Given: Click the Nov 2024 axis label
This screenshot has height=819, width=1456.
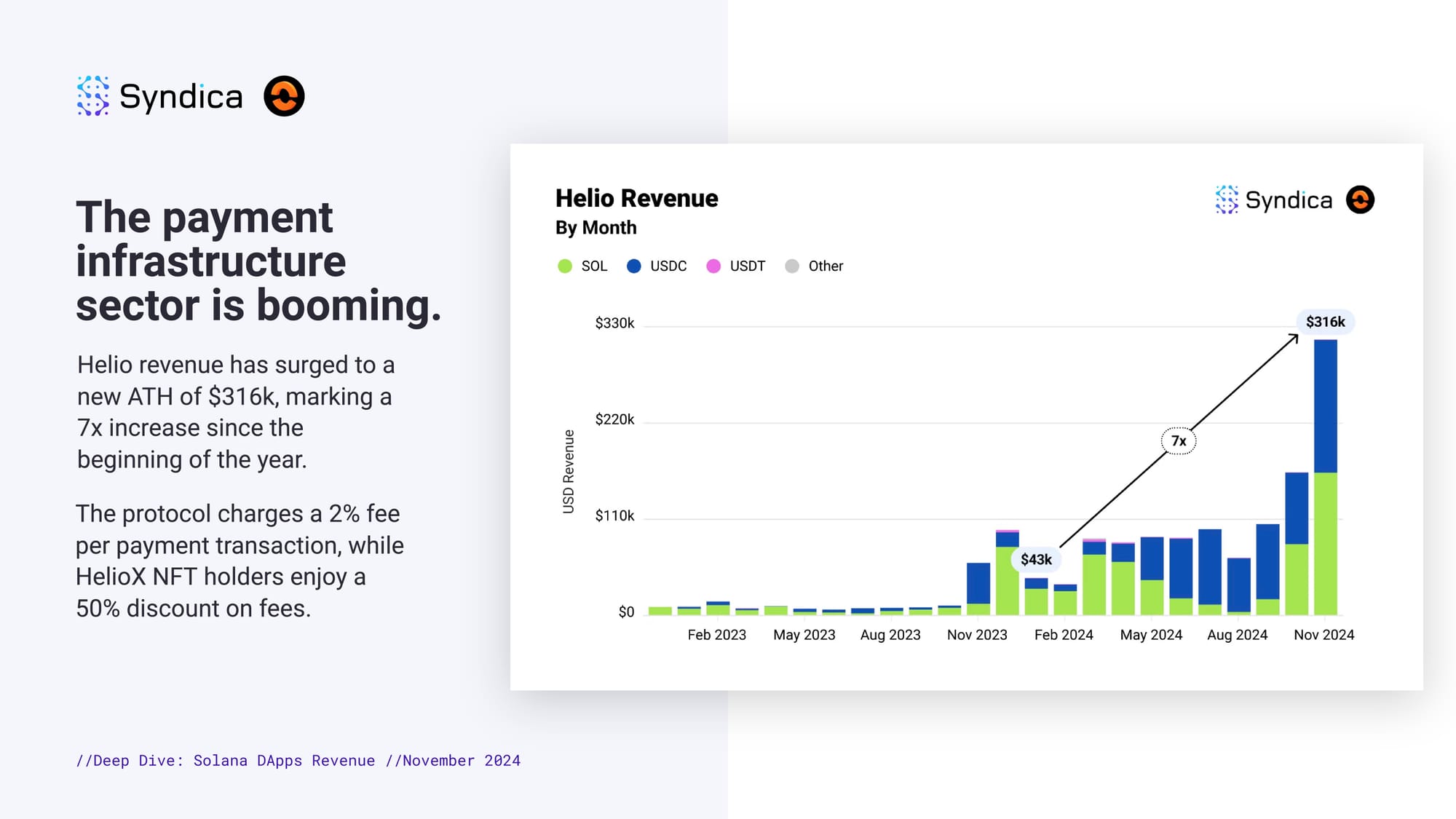Looking at the screenshot, I should (1324, 635).
